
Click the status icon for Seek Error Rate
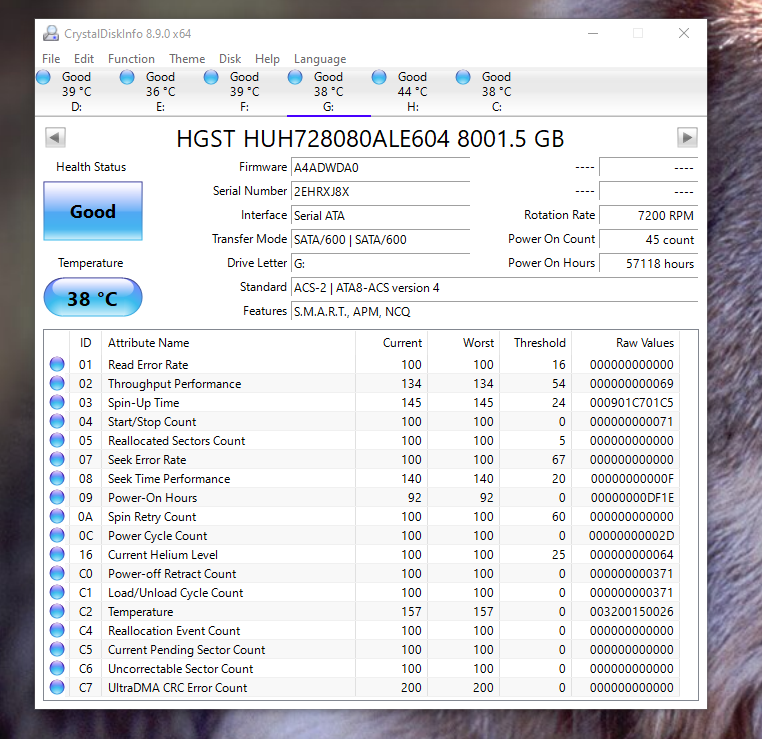(x=57, y=459)
